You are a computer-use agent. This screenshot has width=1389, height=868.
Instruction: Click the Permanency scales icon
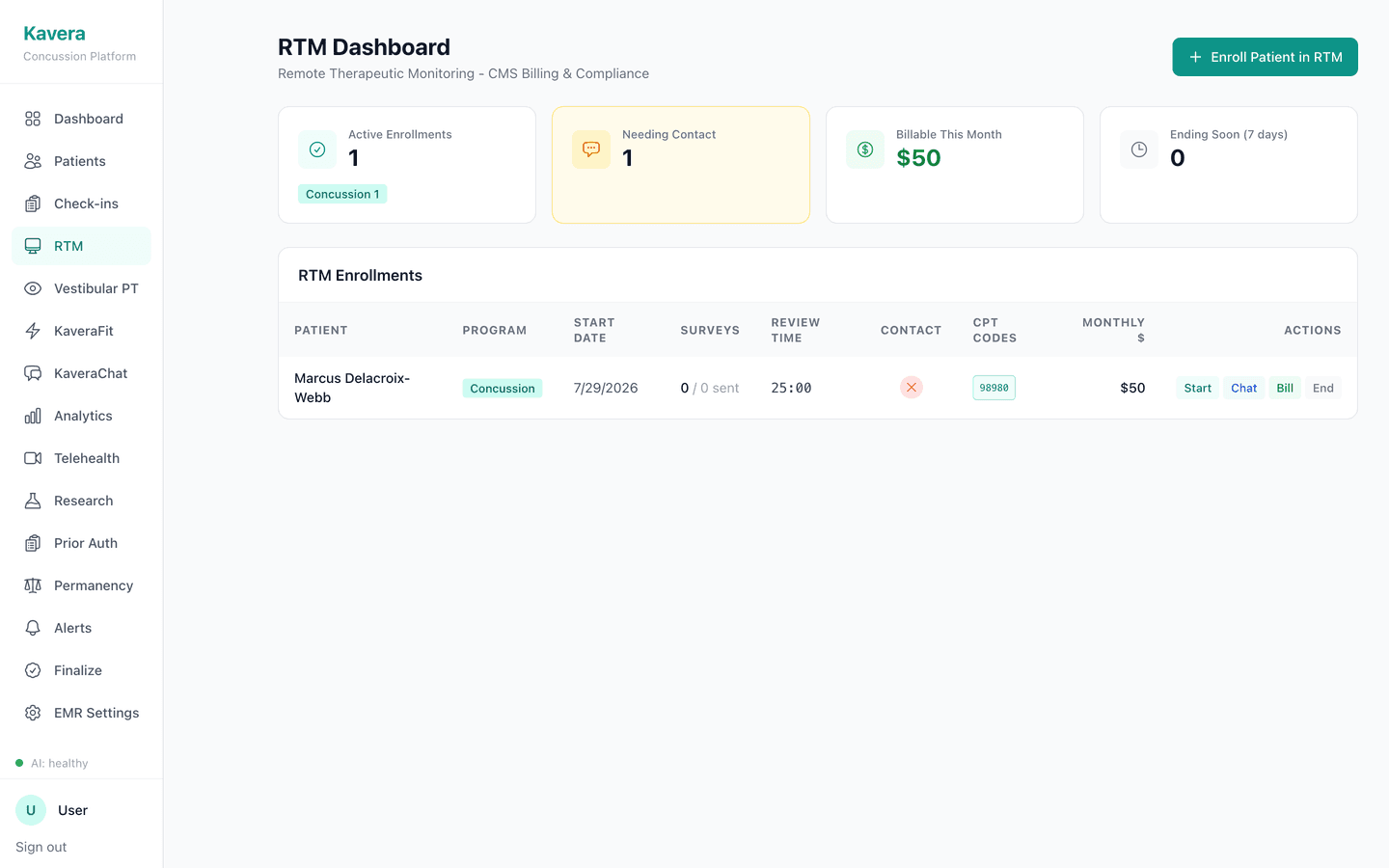pos(33,585)
